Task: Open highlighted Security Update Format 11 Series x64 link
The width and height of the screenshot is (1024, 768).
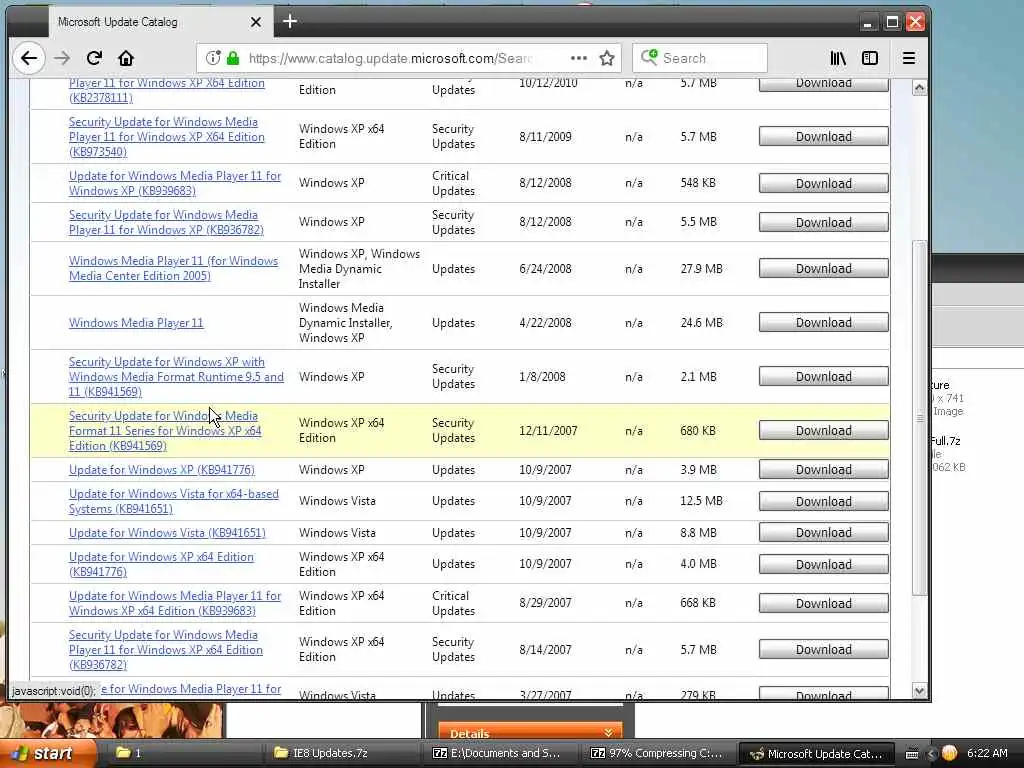Action: point(165,430)
